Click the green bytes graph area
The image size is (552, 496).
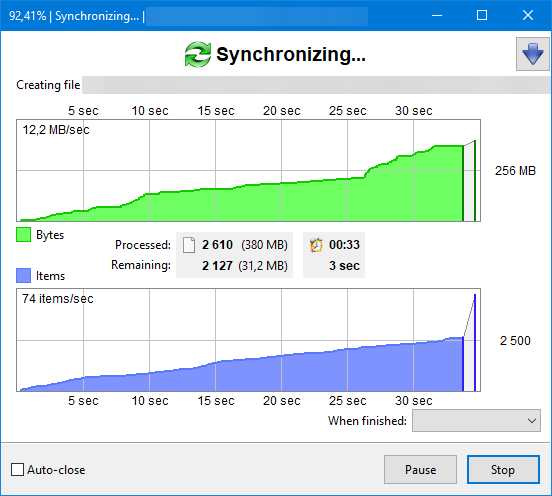click(x=248, y=170)
